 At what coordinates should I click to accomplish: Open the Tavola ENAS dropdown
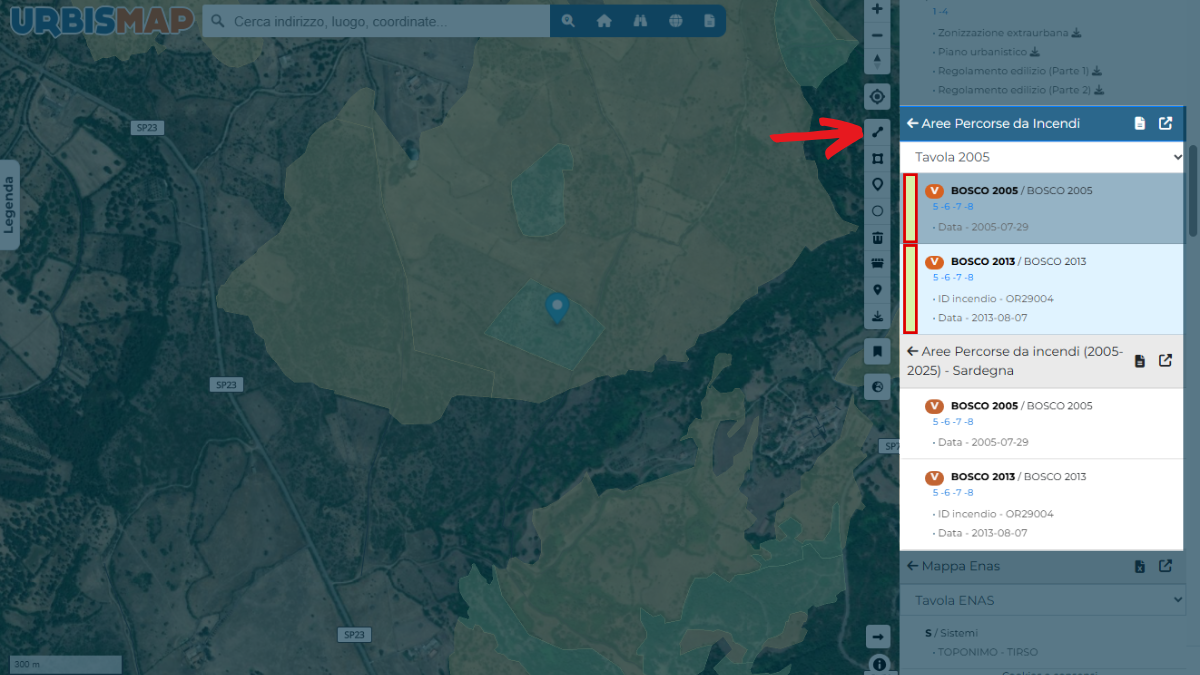[1042, 600]
